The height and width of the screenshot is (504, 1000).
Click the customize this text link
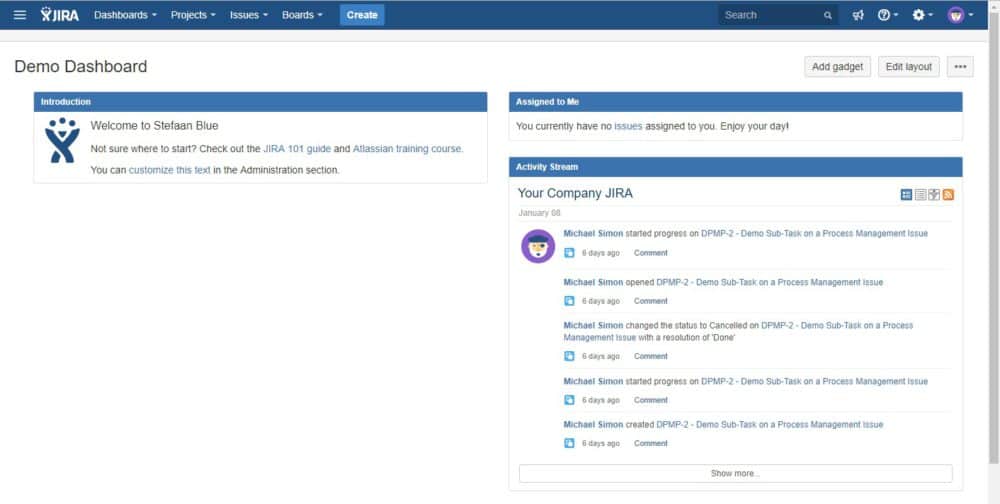(x=170, y=170)
